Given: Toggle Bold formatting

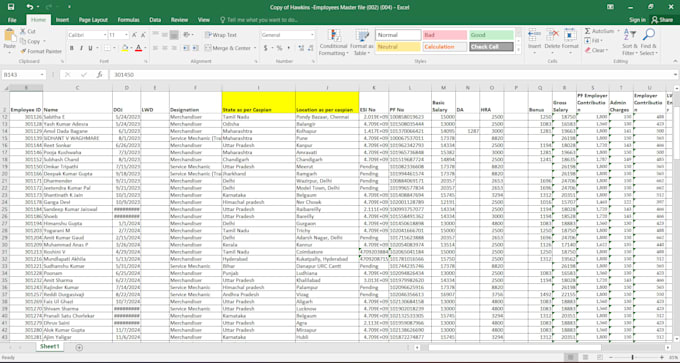Looking at the screenshot, I should tap(72, 48).
